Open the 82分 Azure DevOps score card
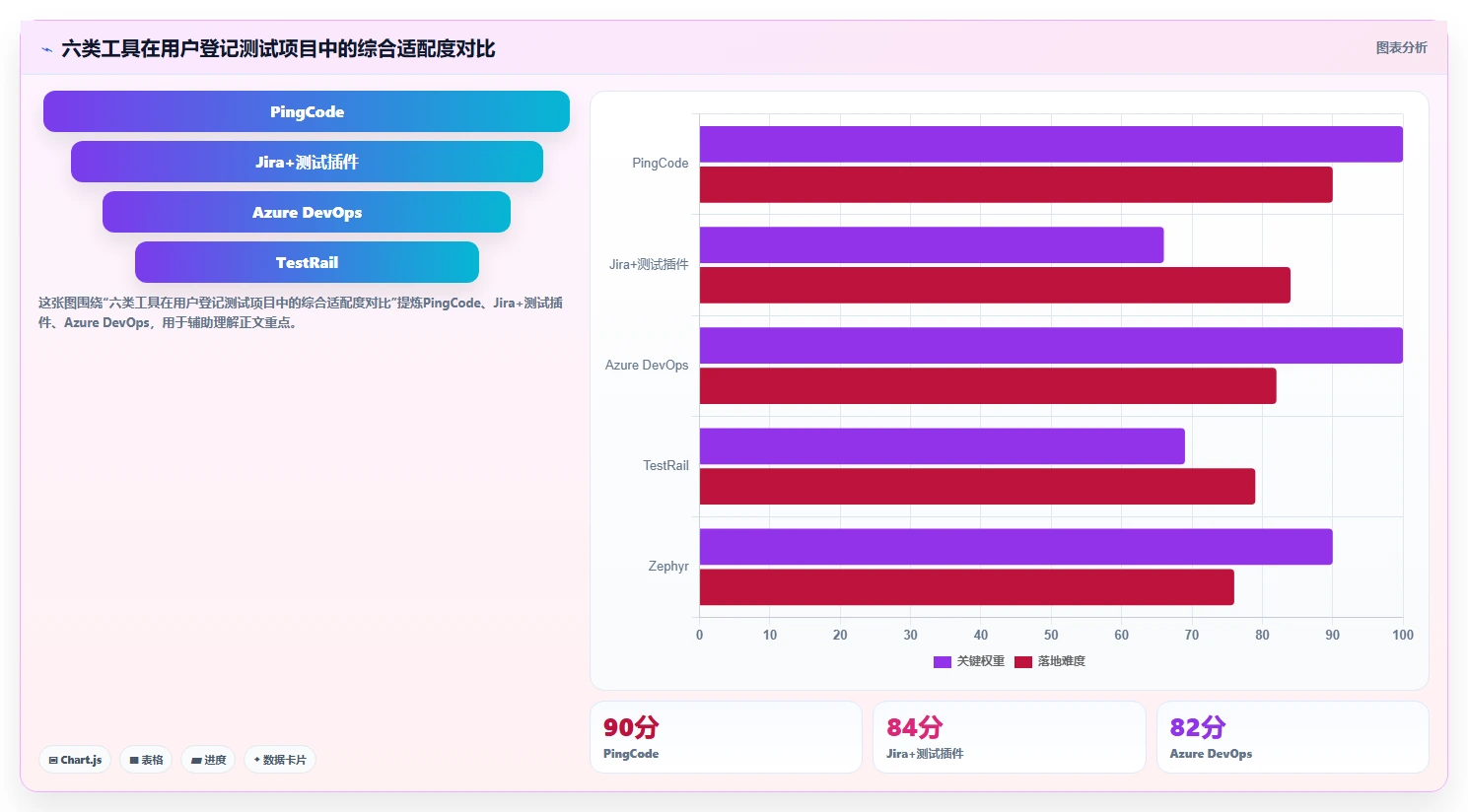The image size is (1468, 812). (x=1293, y=737)
